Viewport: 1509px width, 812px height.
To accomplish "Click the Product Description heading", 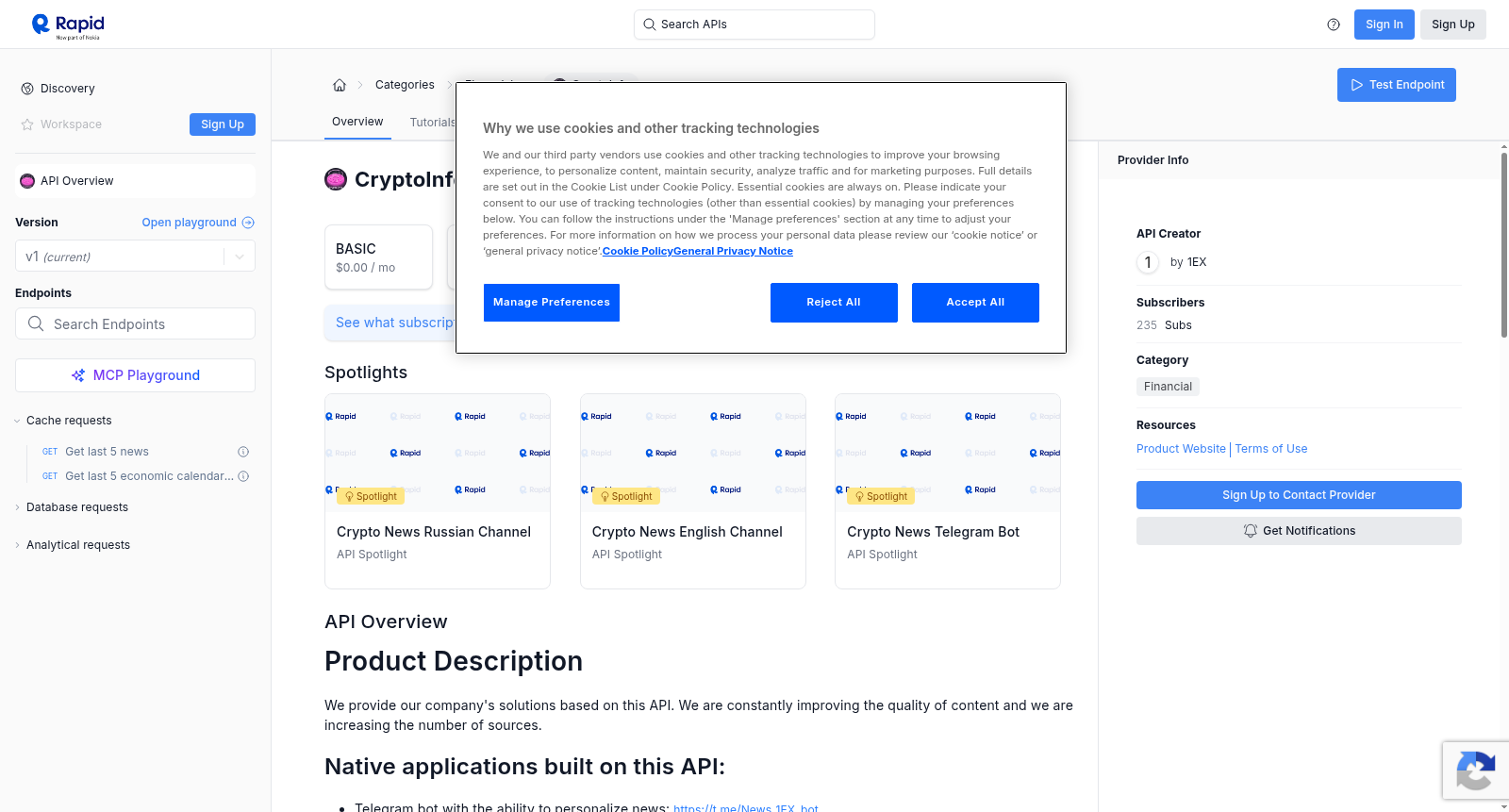I will [454, 661].
